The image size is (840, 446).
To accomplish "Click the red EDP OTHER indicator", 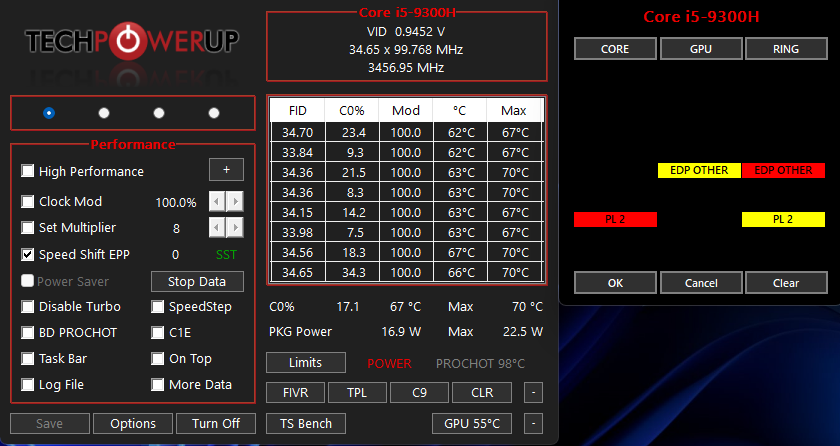I will coord(783,170).
